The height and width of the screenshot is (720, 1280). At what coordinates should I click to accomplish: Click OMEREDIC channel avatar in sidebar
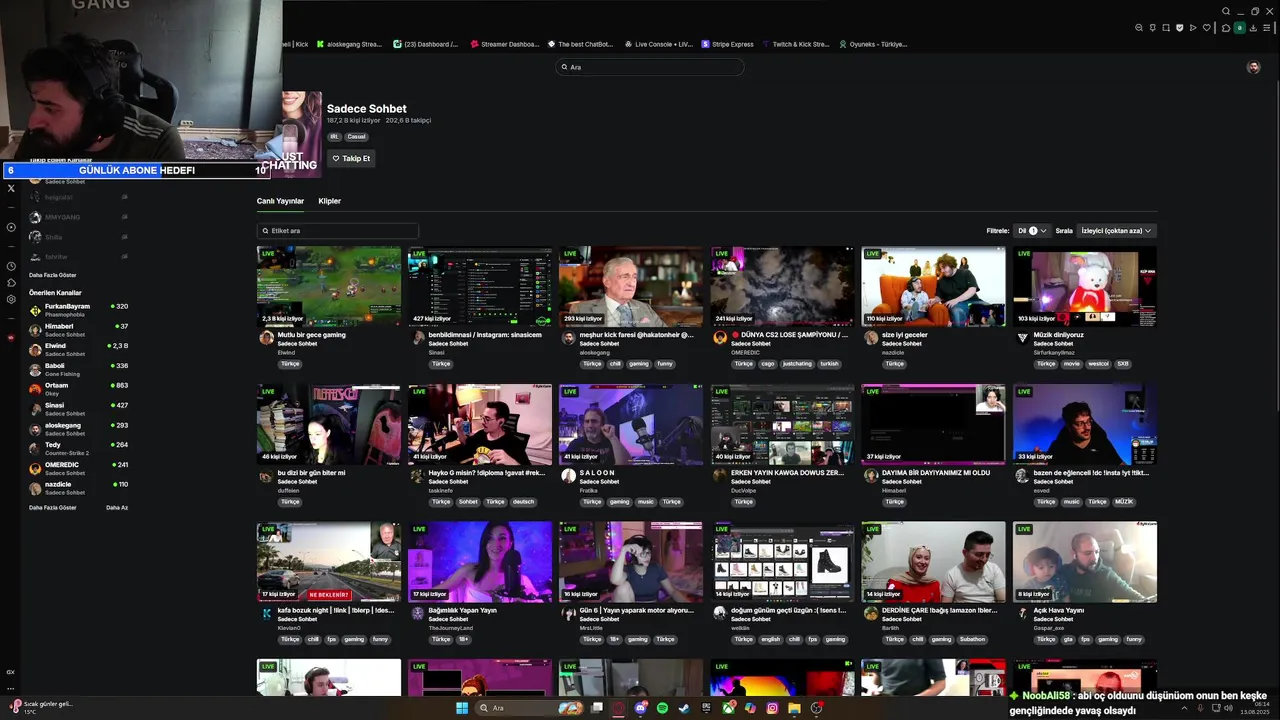click(x=35, y=468)
